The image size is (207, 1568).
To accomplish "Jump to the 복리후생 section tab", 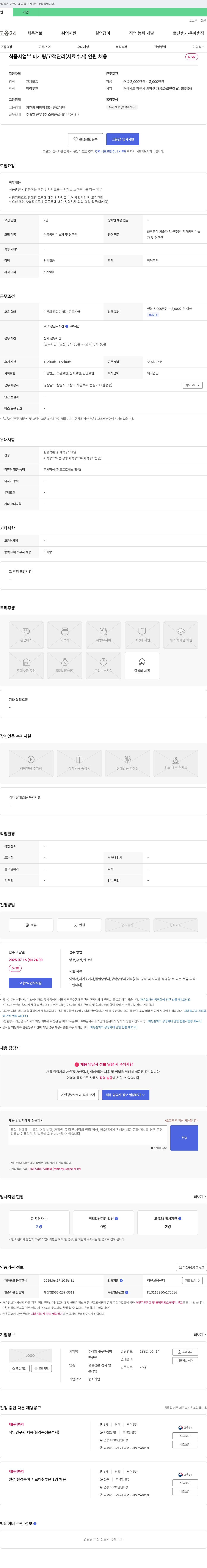I will [121, 47].
